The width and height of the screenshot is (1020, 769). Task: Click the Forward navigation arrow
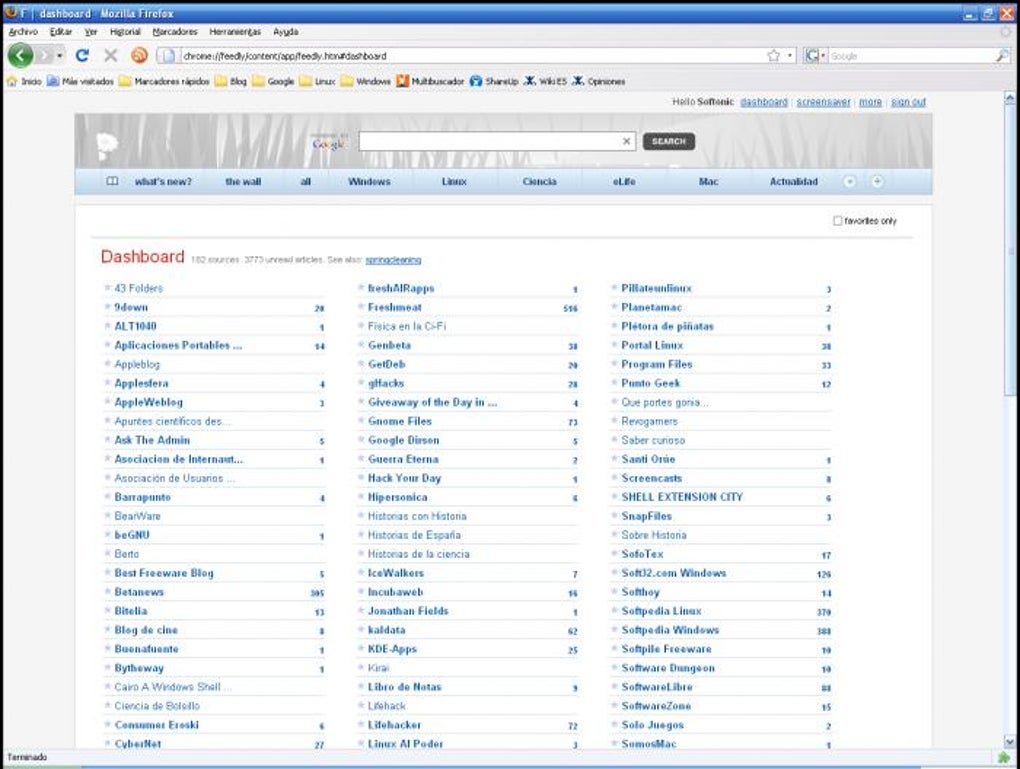43,56
